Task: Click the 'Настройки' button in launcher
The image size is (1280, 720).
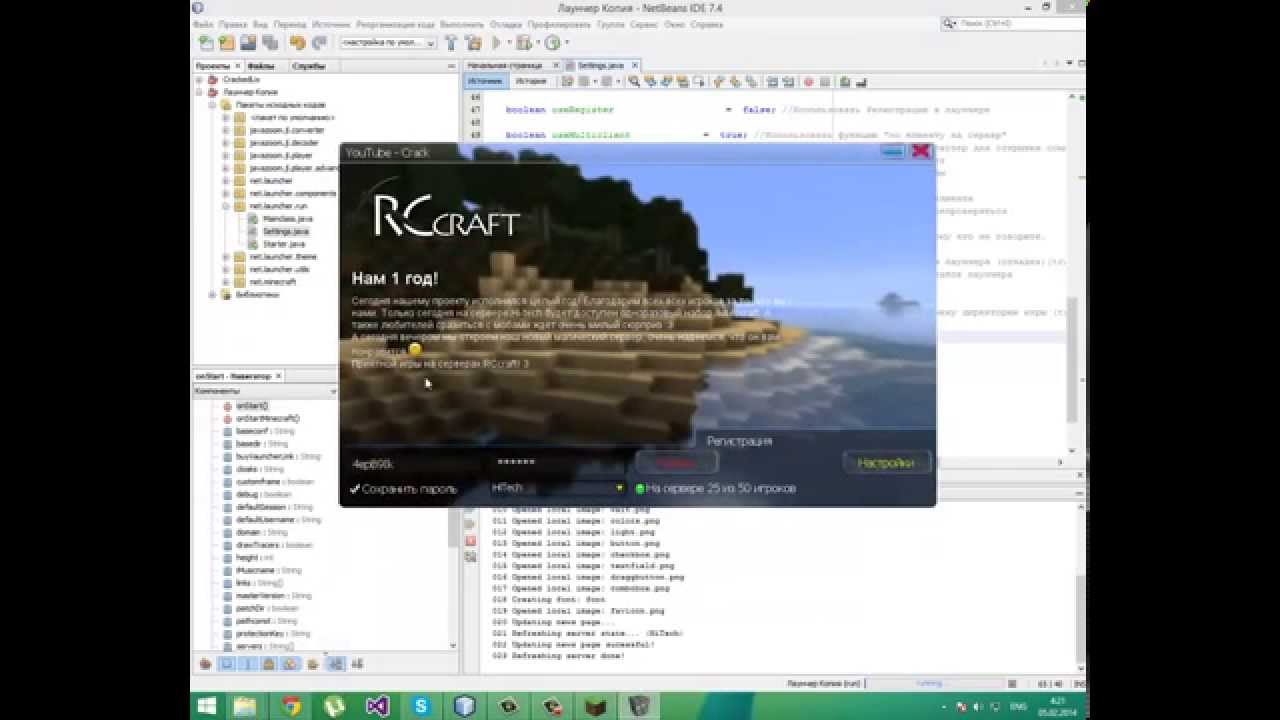Action: tap(886, 463)
